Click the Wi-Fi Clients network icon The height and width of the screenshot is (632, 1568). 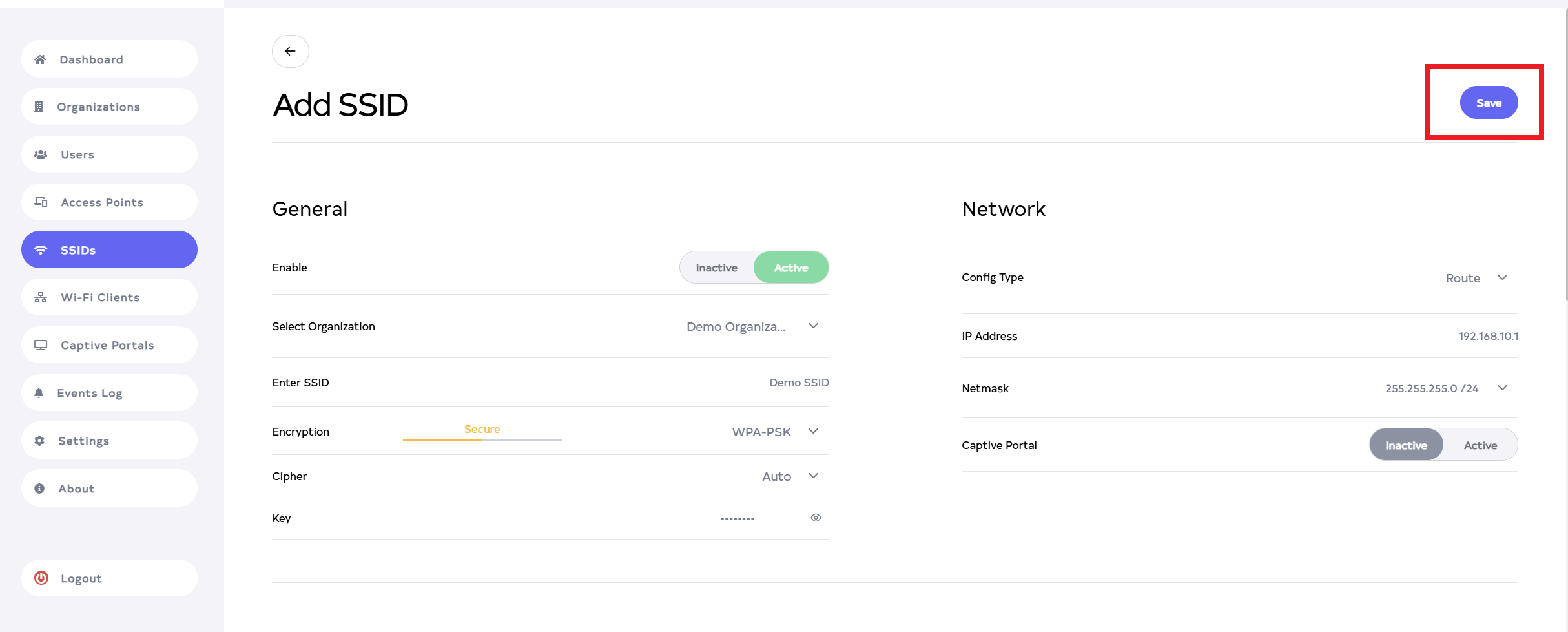(x=41, y=297)
